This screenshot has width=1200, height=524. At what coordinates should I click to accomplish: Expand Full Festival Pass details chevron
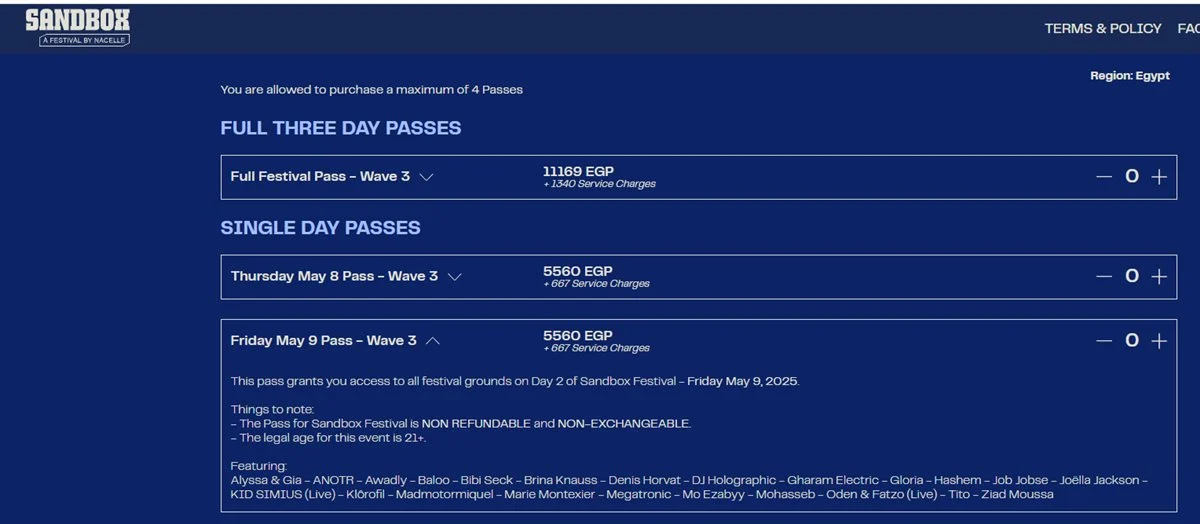[426, 177]
